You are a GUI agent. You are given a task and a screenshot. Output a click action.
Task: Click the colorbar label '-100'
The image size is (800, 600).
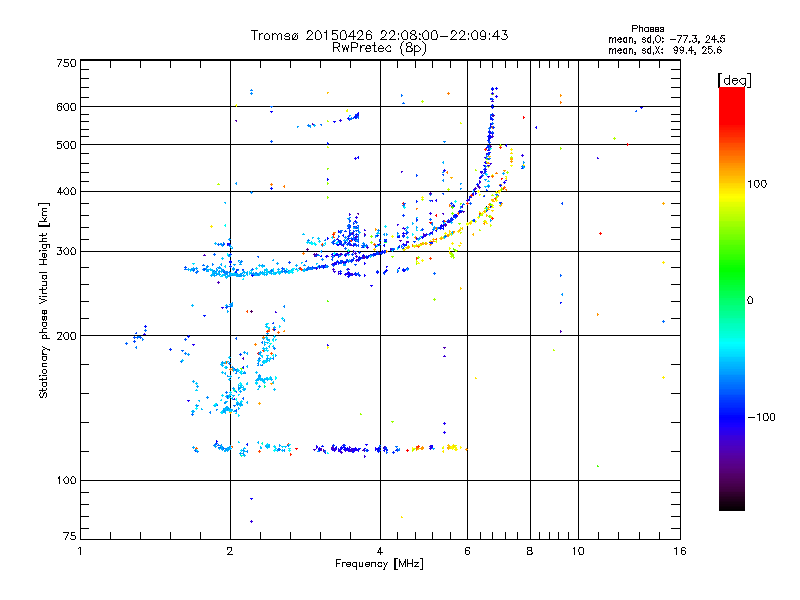(x=761, y=417)
